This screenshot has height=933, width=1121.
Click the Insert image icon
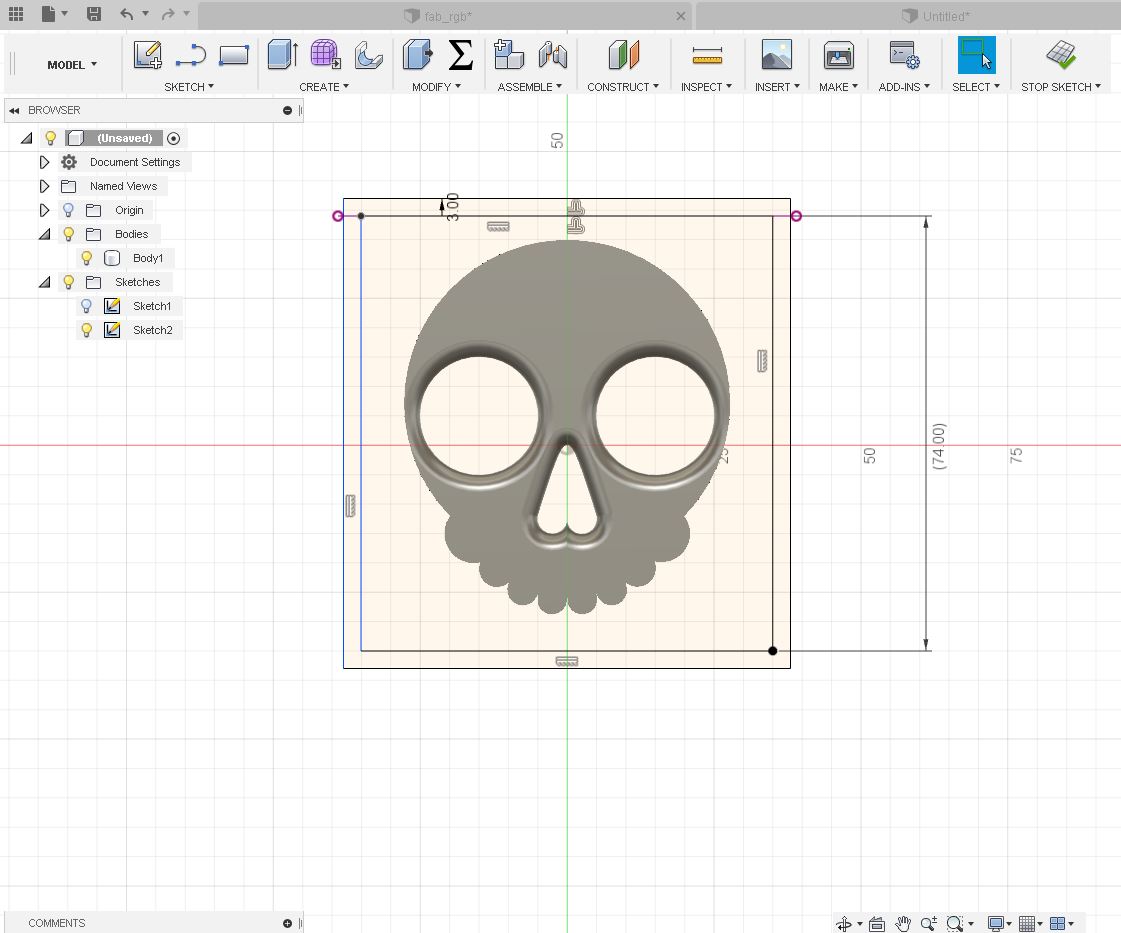coord(776,55)
